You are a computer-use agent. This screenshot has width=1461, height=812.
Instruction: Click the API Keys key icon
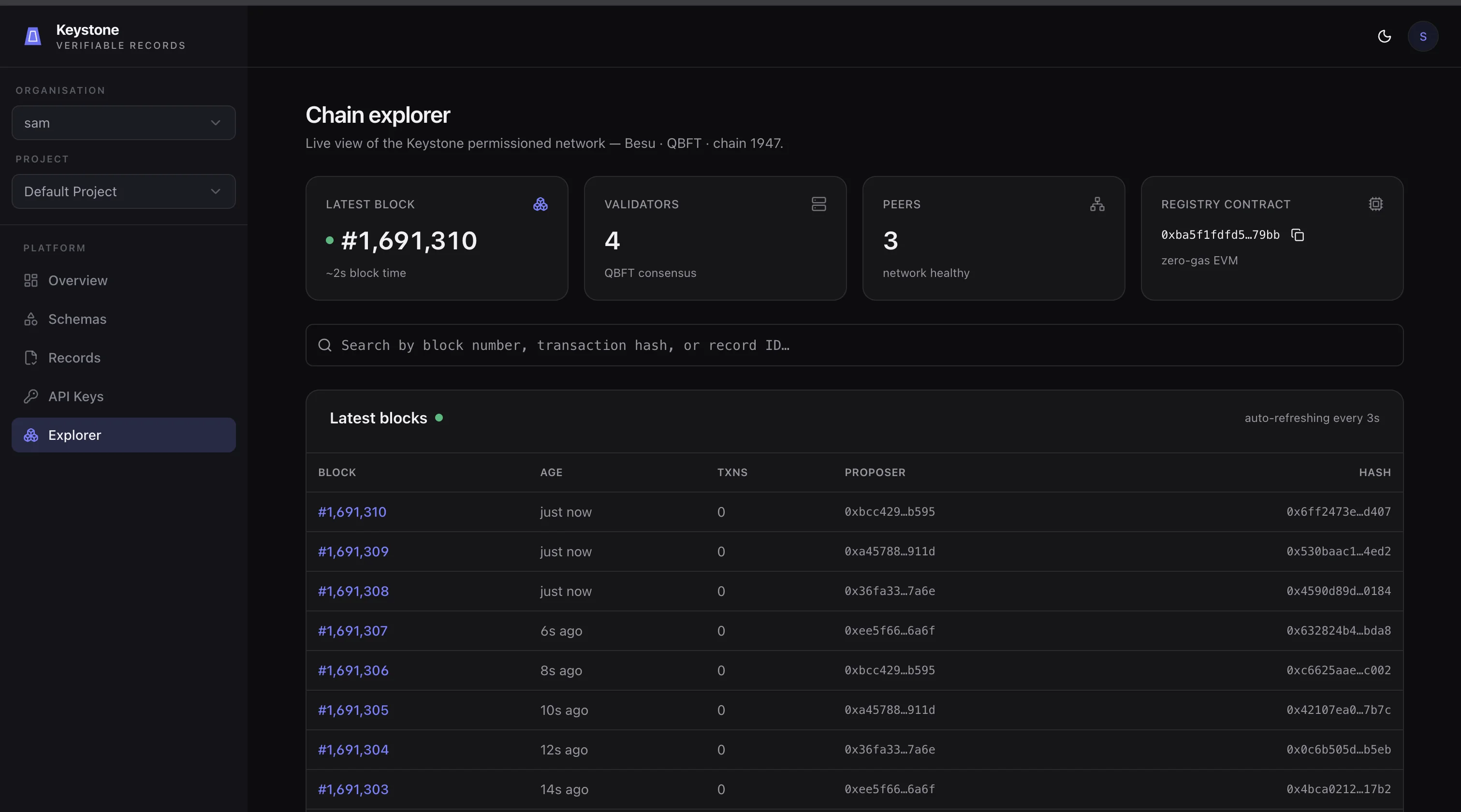pos(30,396)
